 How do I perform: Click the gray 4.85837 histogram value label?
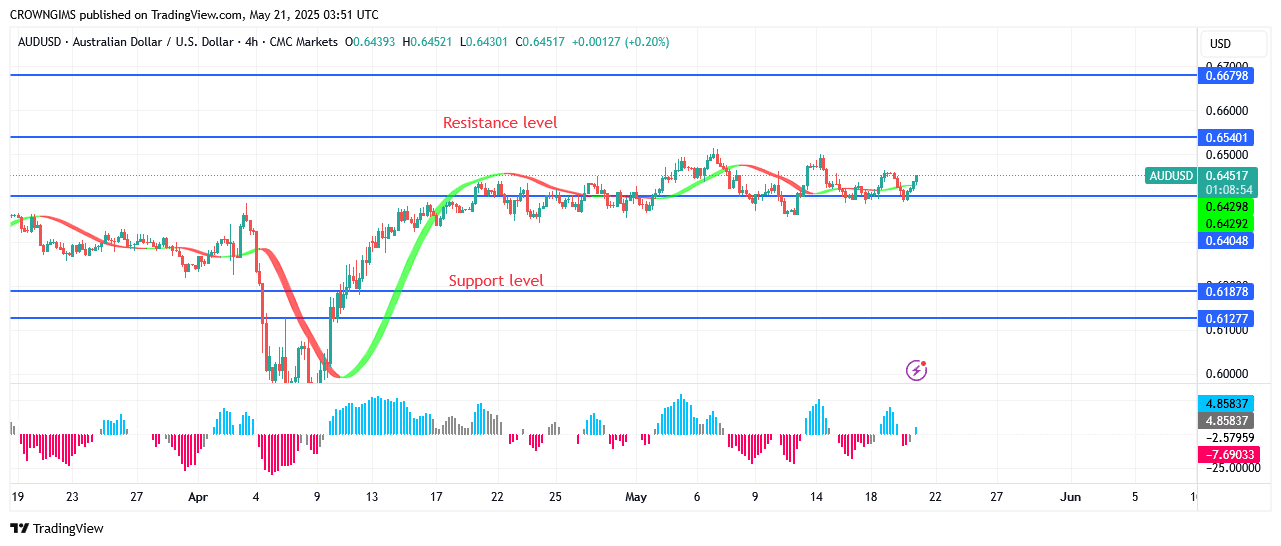[x=1225, y=421]
